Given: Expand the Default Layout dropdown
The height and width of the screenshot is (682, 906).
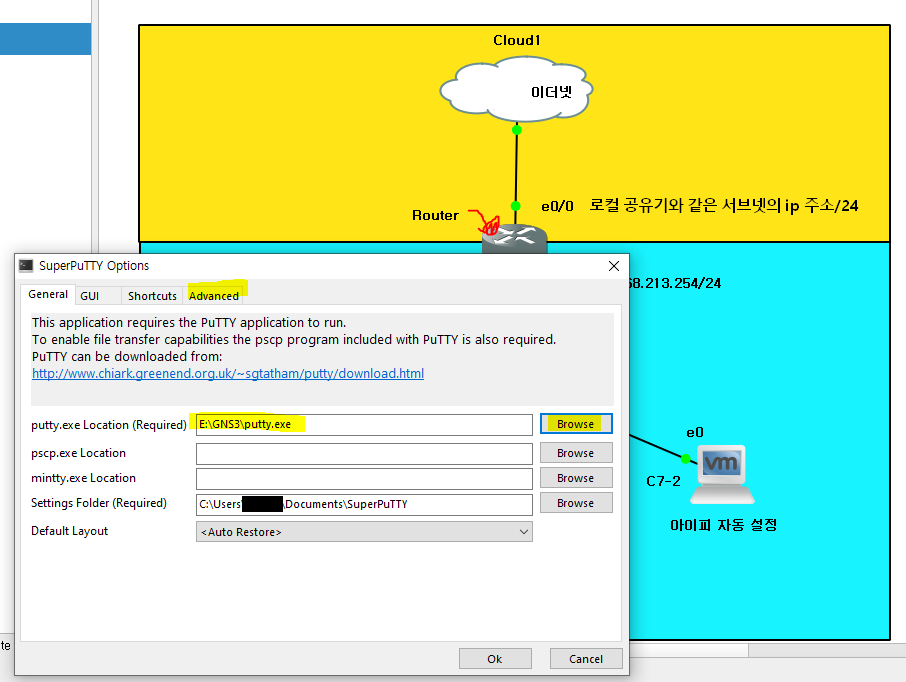Looking at the screenshot, I should (x=364, y=532).
